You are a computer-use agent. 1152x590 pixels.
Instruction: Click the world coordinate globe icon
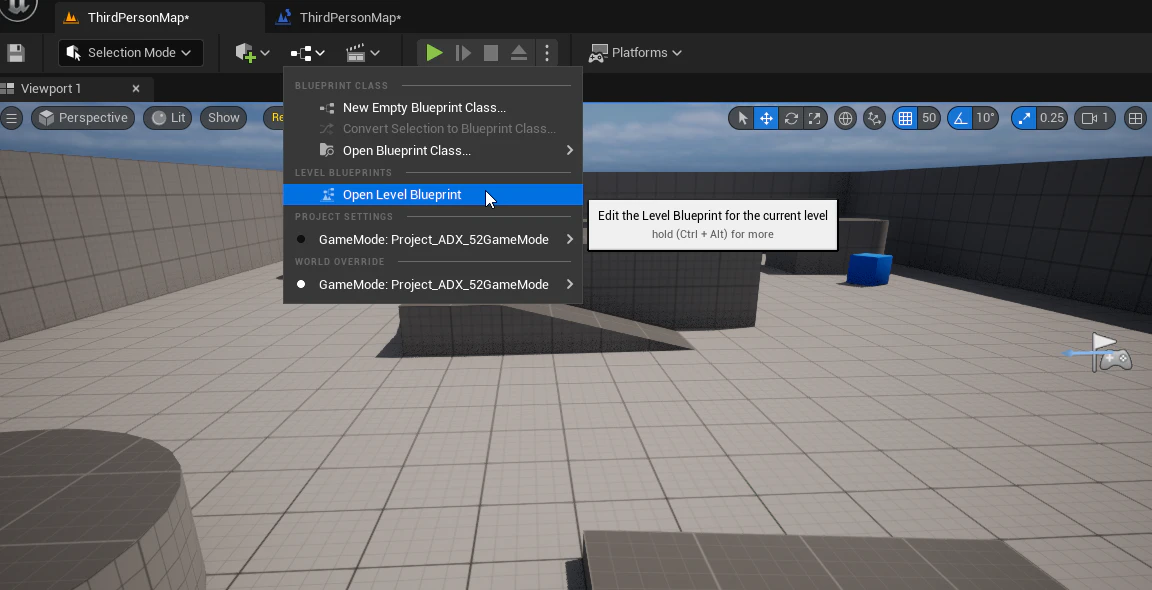pyautogui.click(x=846, y=118)
